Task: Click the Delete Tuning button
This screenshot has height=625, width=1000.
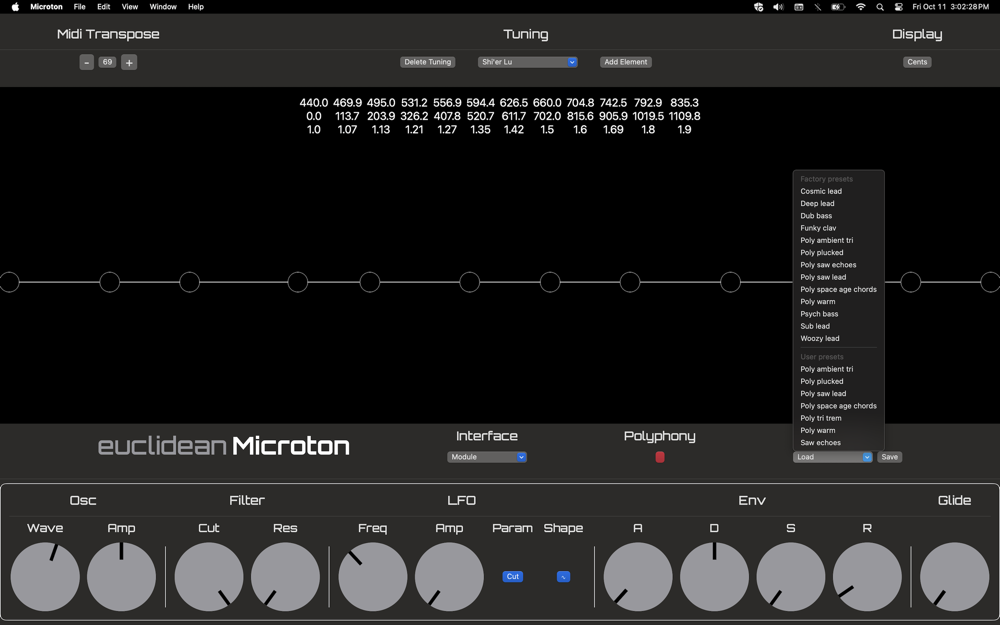Action: [x=427, y=62]
